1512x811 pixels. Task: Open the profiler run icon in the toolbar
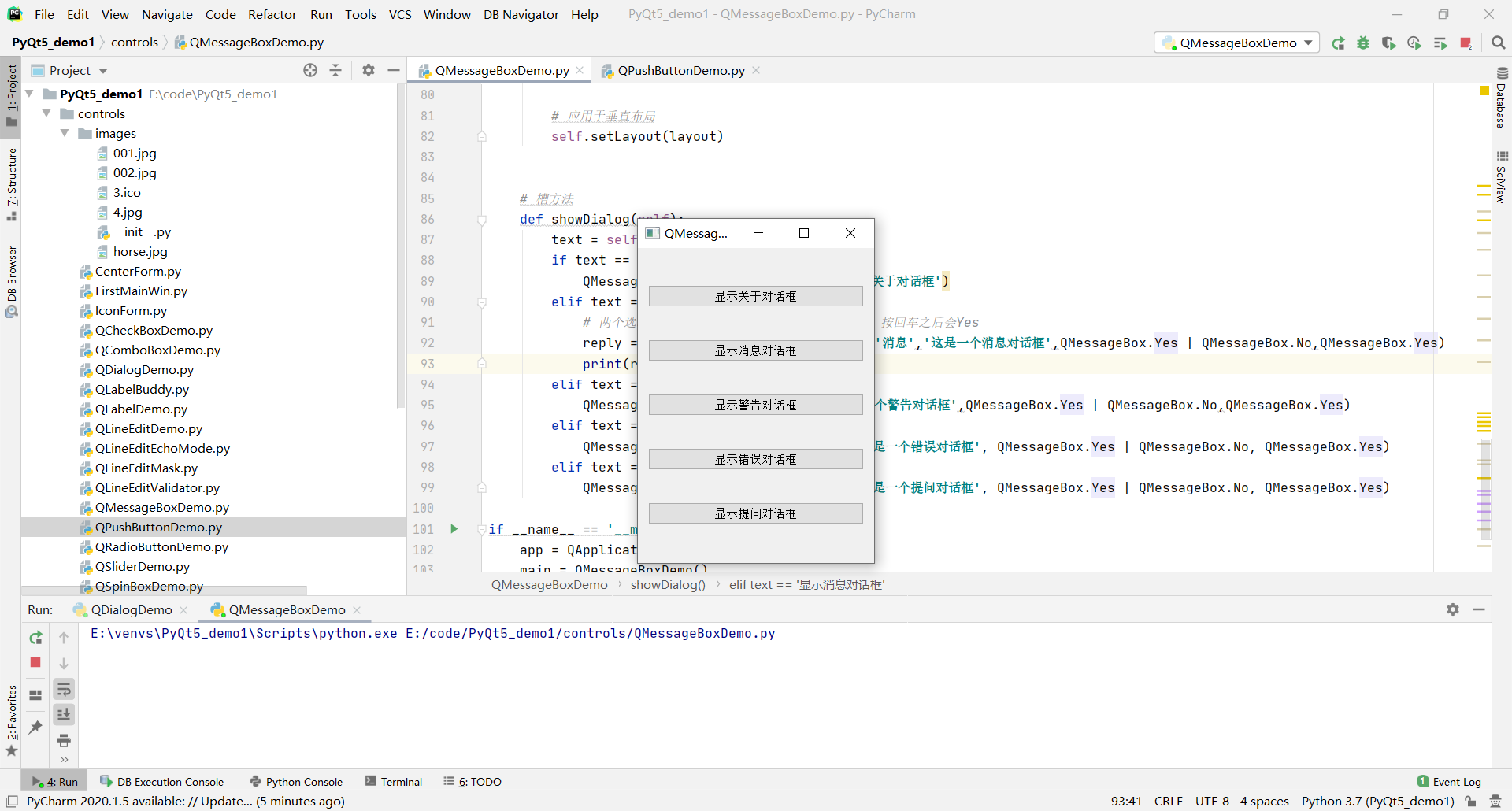[1414, 43]
